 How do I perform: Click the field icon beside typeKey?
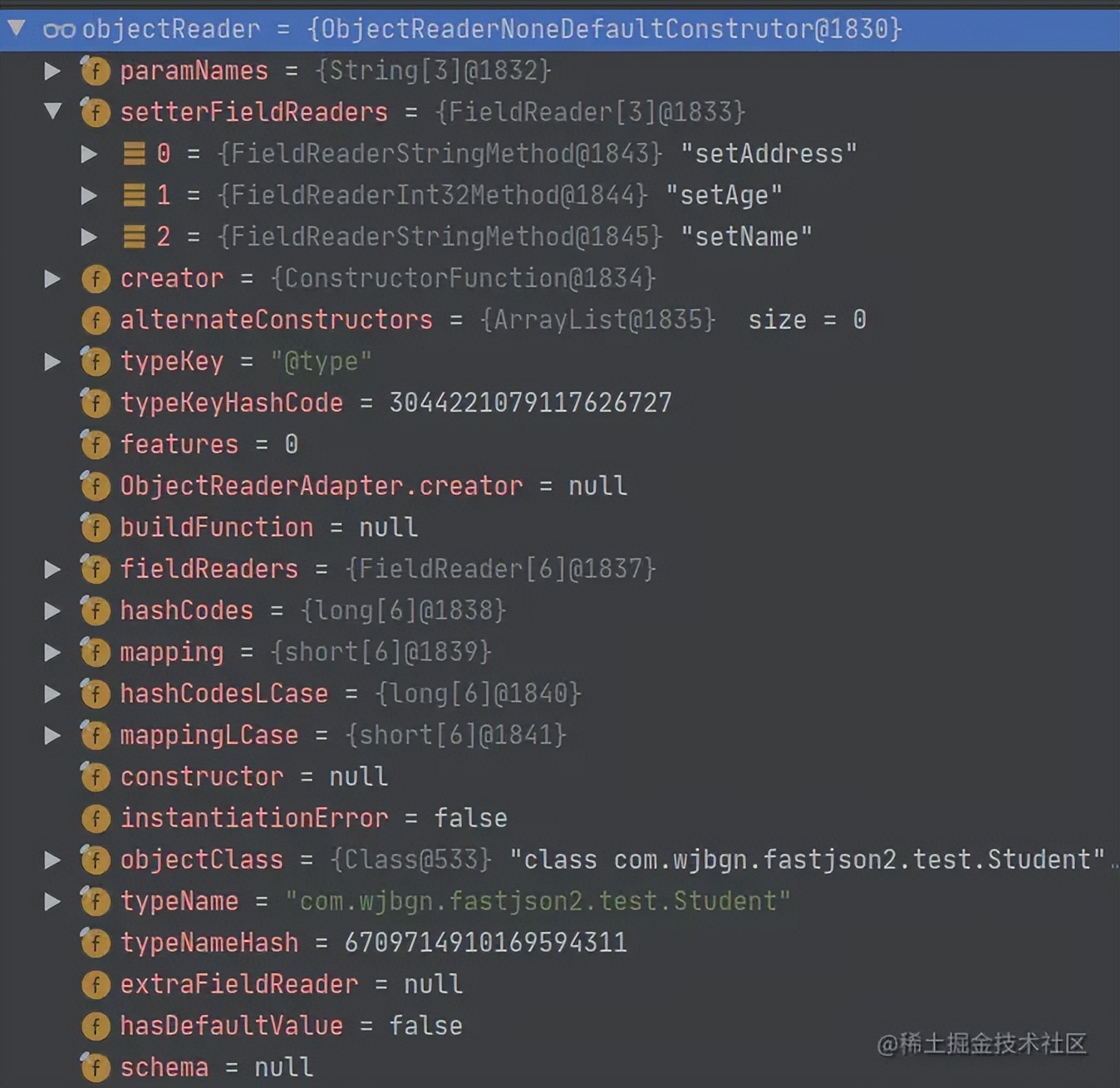tap(95, 362)
